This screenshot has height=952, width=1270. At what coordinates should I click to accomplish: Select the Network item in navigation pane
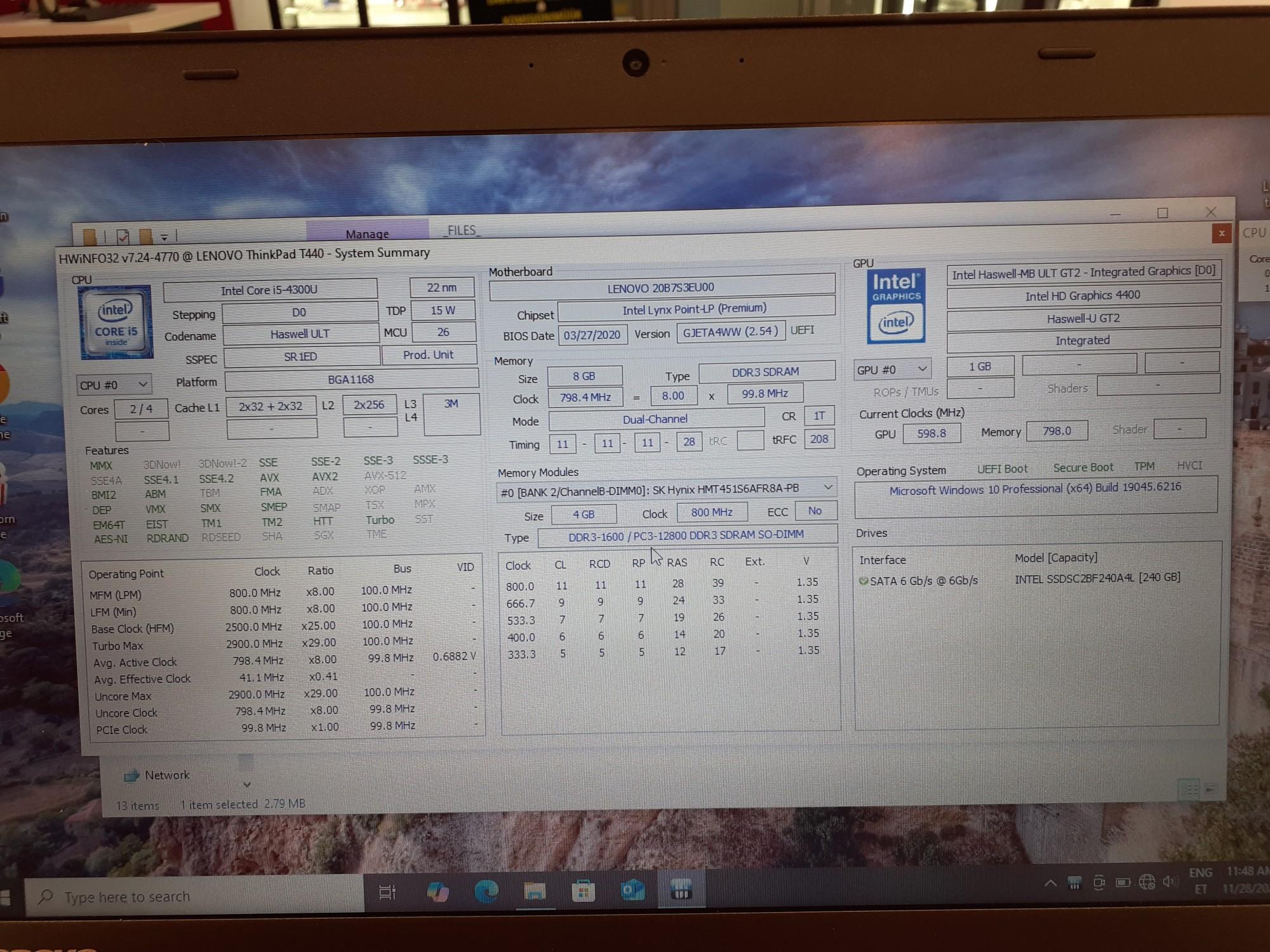166,775
